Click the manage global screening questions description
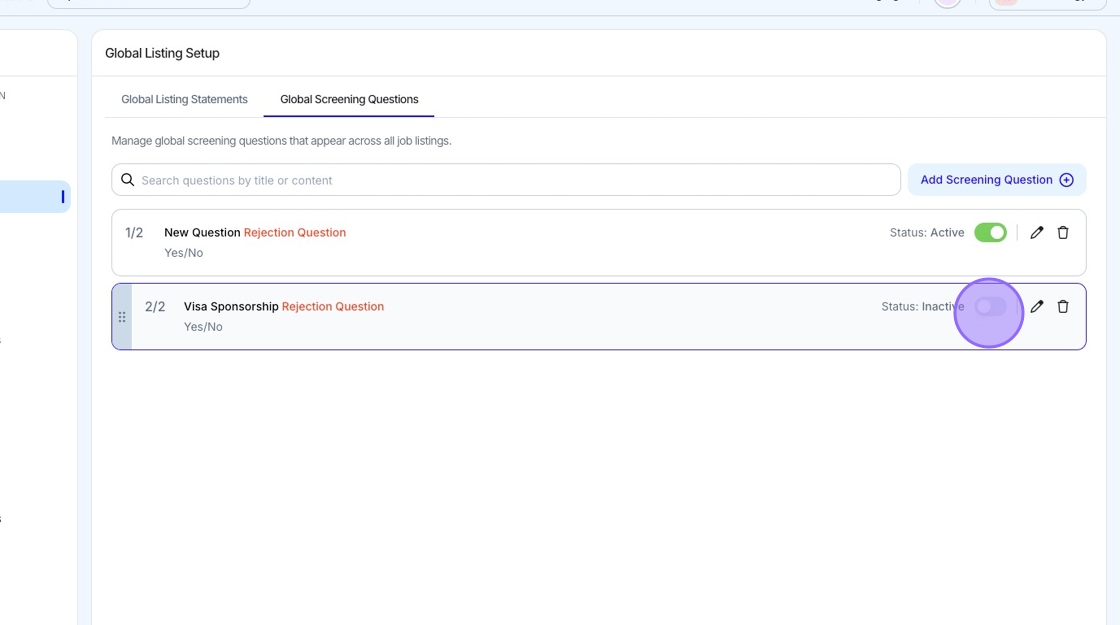1120x625 pixels. [281, 141]
